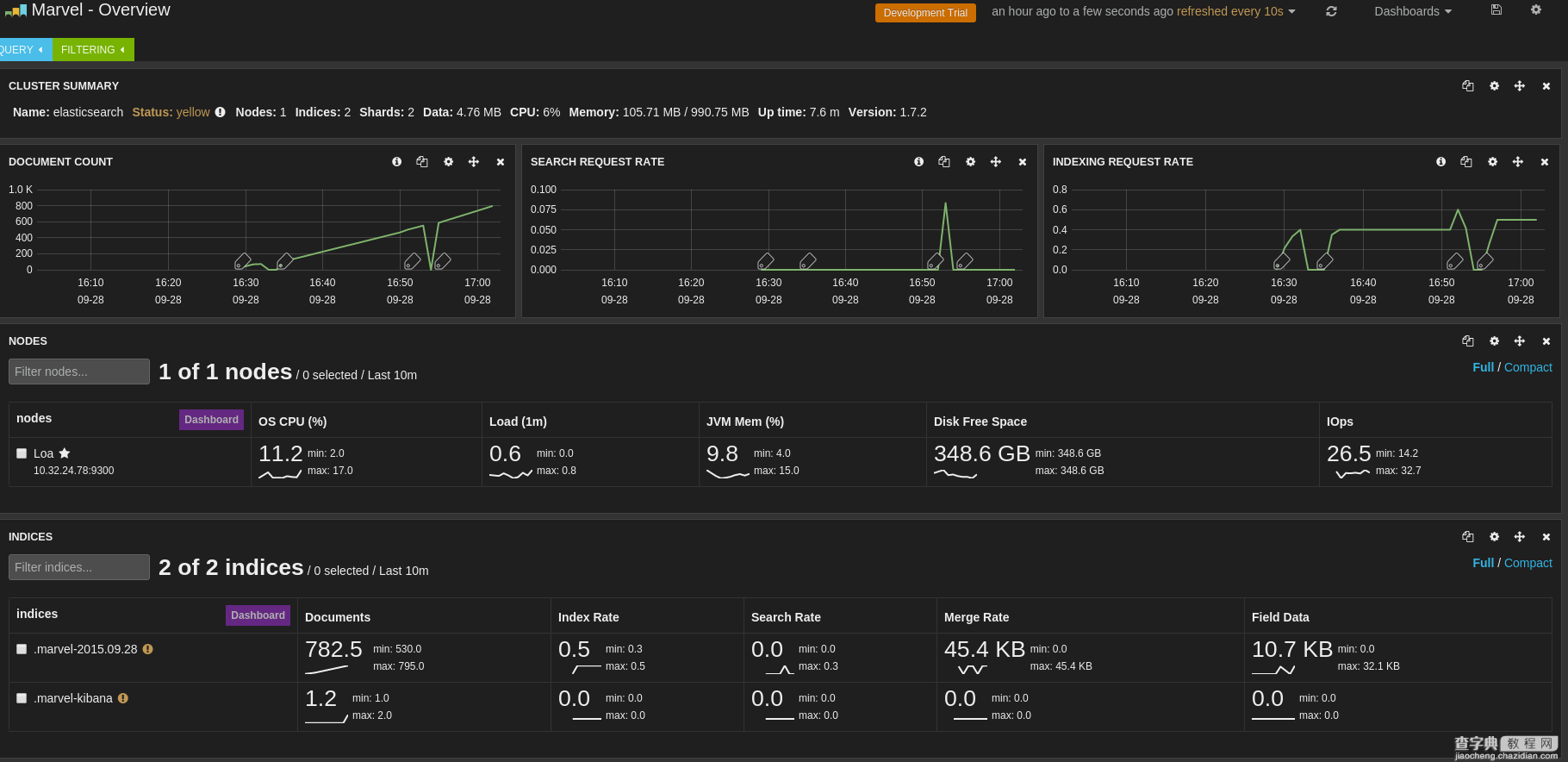Check the Loa node checkbox
This screenshot has width=1568, height=762.
coord(22,453)
